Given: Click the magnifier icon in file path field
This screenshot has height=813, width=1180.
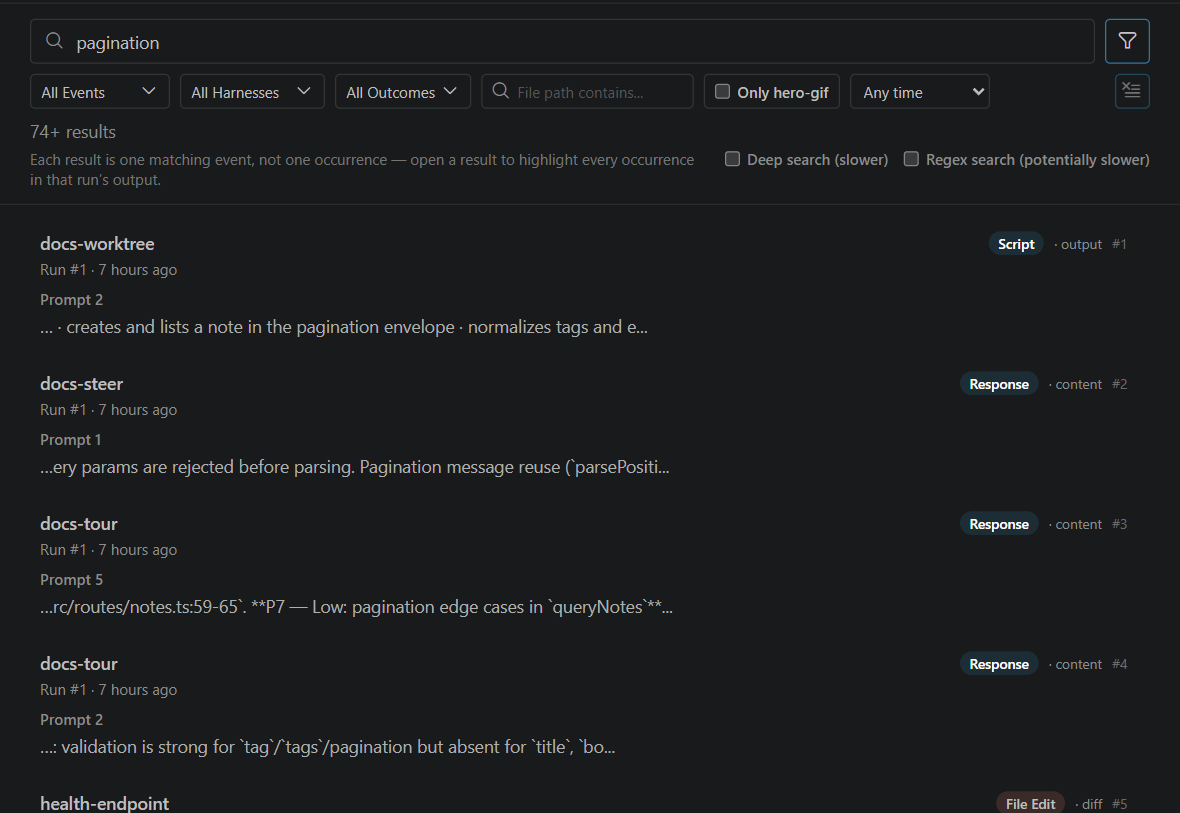Looking at the screenshot, I should [x=500, y=91].
